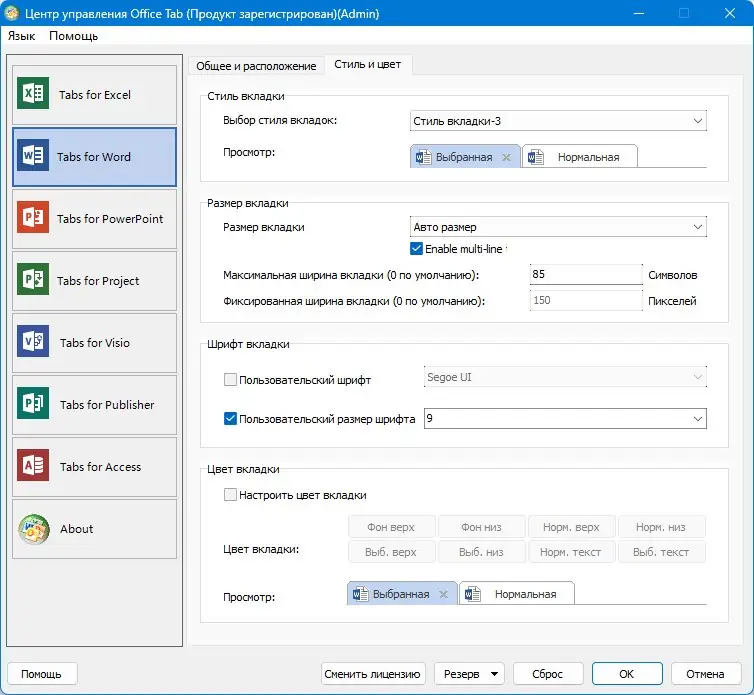
Task: Select the Tabs for Excel icon
Action: 33,93
